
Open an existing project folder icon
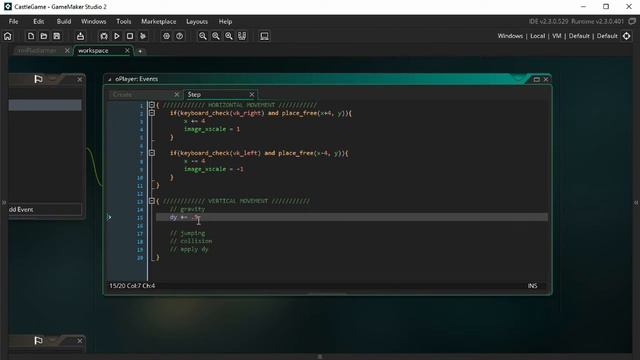tap(44, 36)
